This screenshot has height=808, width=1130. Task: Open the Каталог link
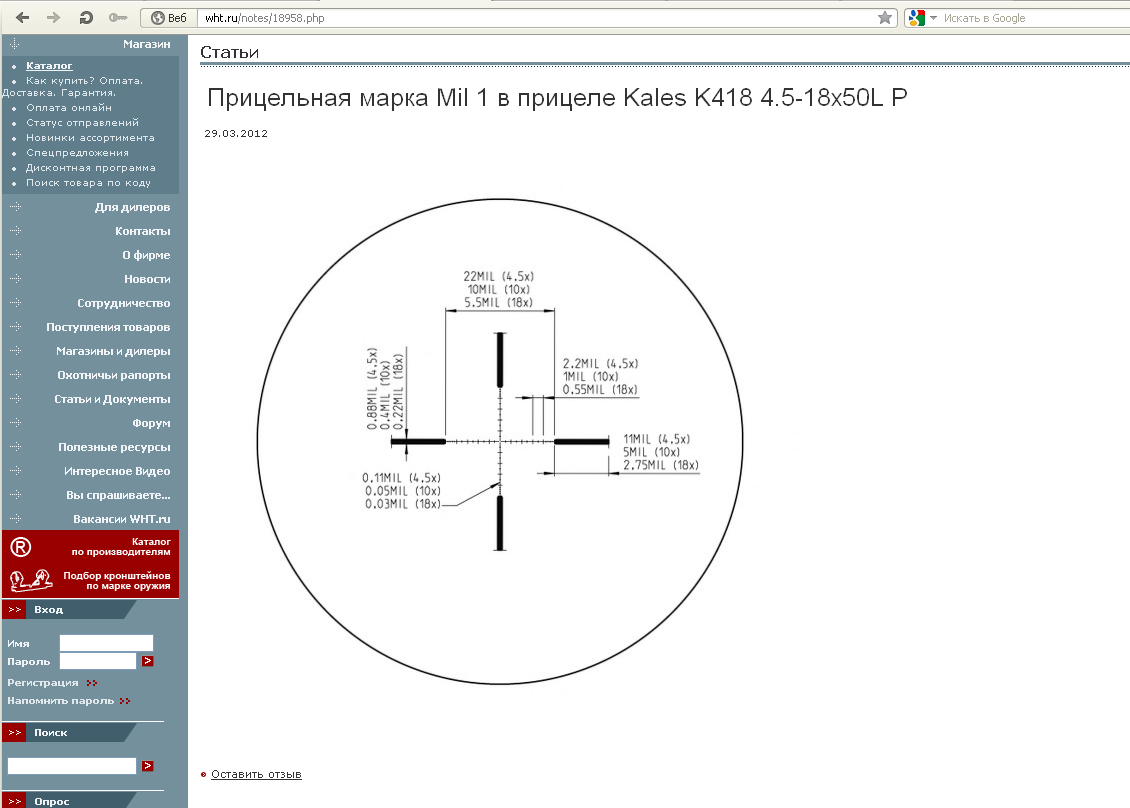click(x=49, y=66)
